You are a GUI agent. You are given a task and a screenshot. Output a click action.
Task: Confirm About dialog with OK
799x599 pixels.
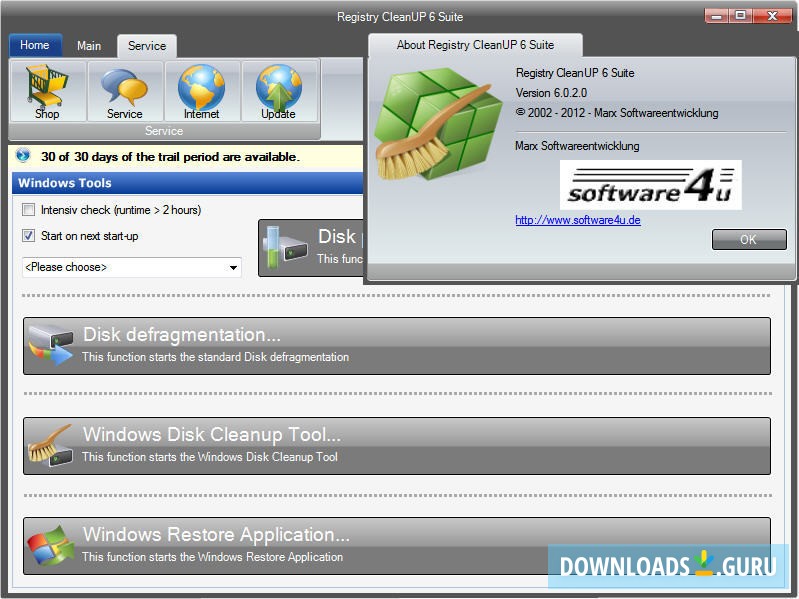point(749,239)
